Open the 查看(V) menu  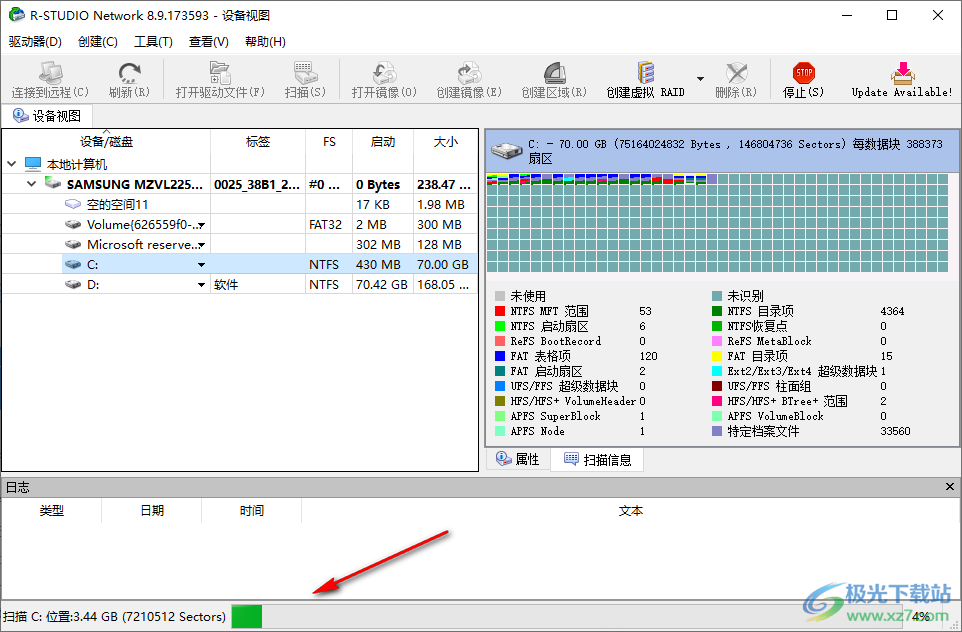click(x=209, y=42)
